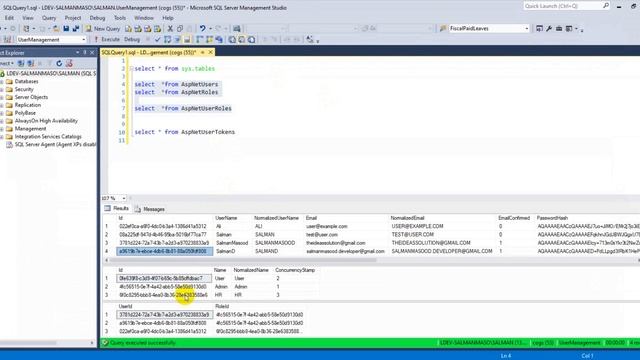Screen dimensions: 640x360
Task: Open the Window menu
Action: pyautogui.click(x=144, y=18)
